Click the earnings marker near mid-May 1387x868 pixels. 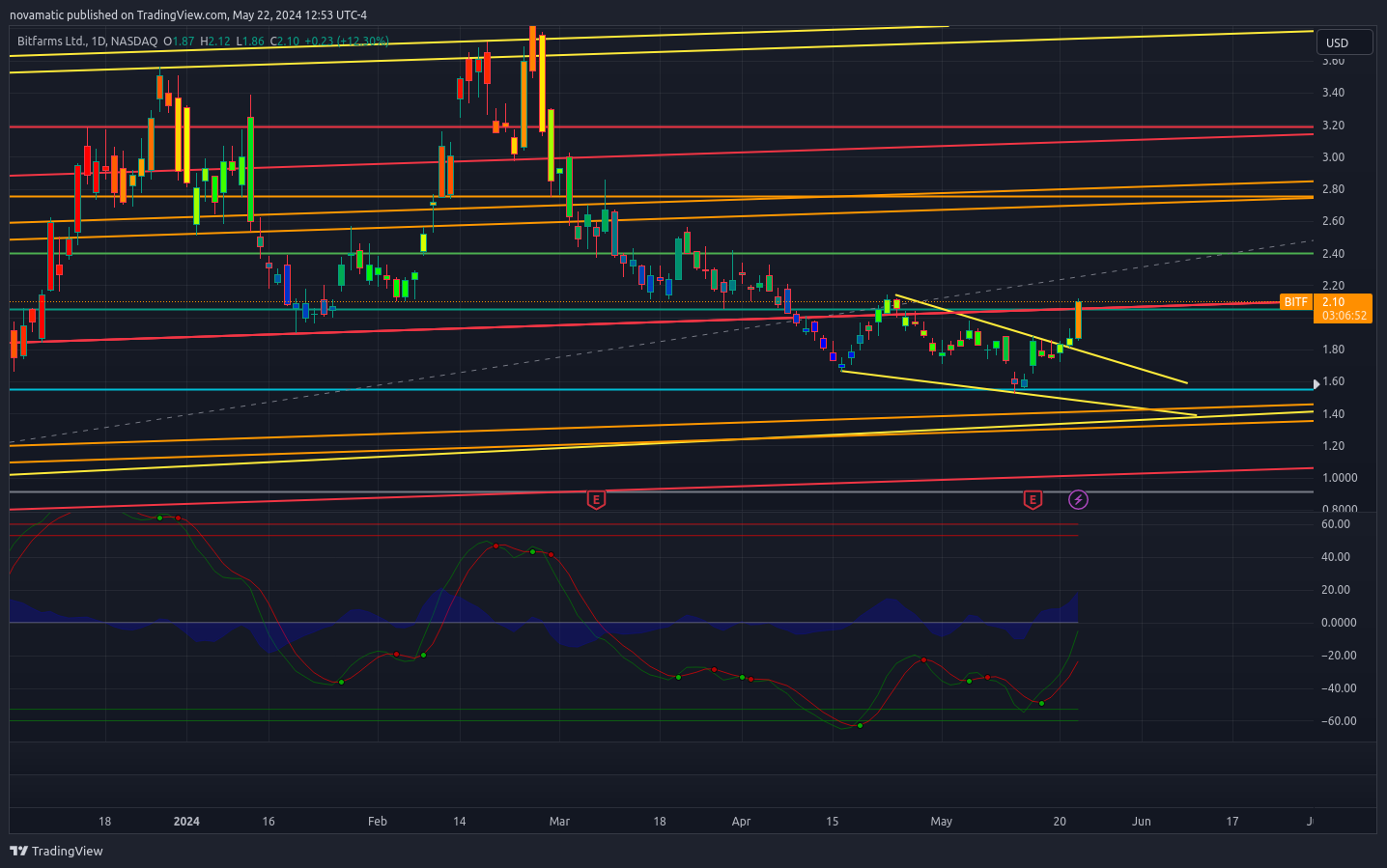point(1033,499)
